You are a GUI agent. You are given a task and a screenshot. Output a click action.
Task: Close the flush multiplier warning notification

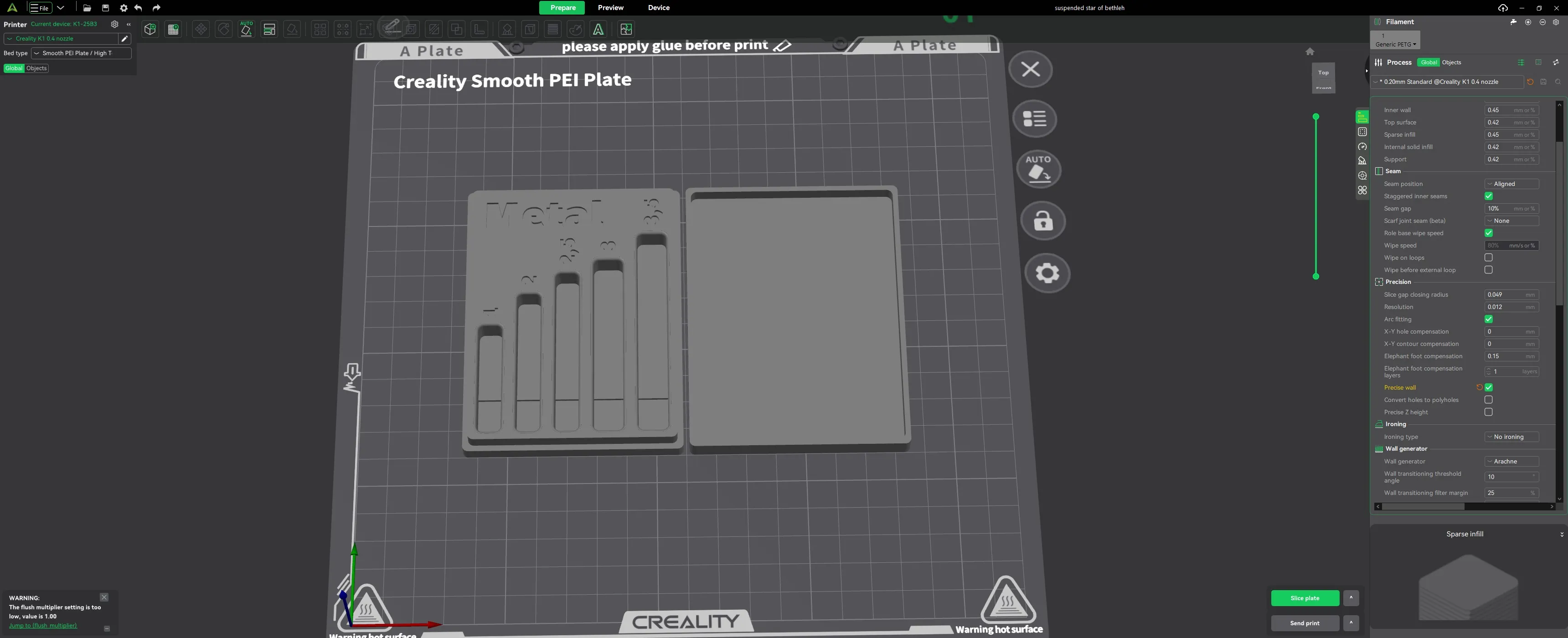point(104,597)
